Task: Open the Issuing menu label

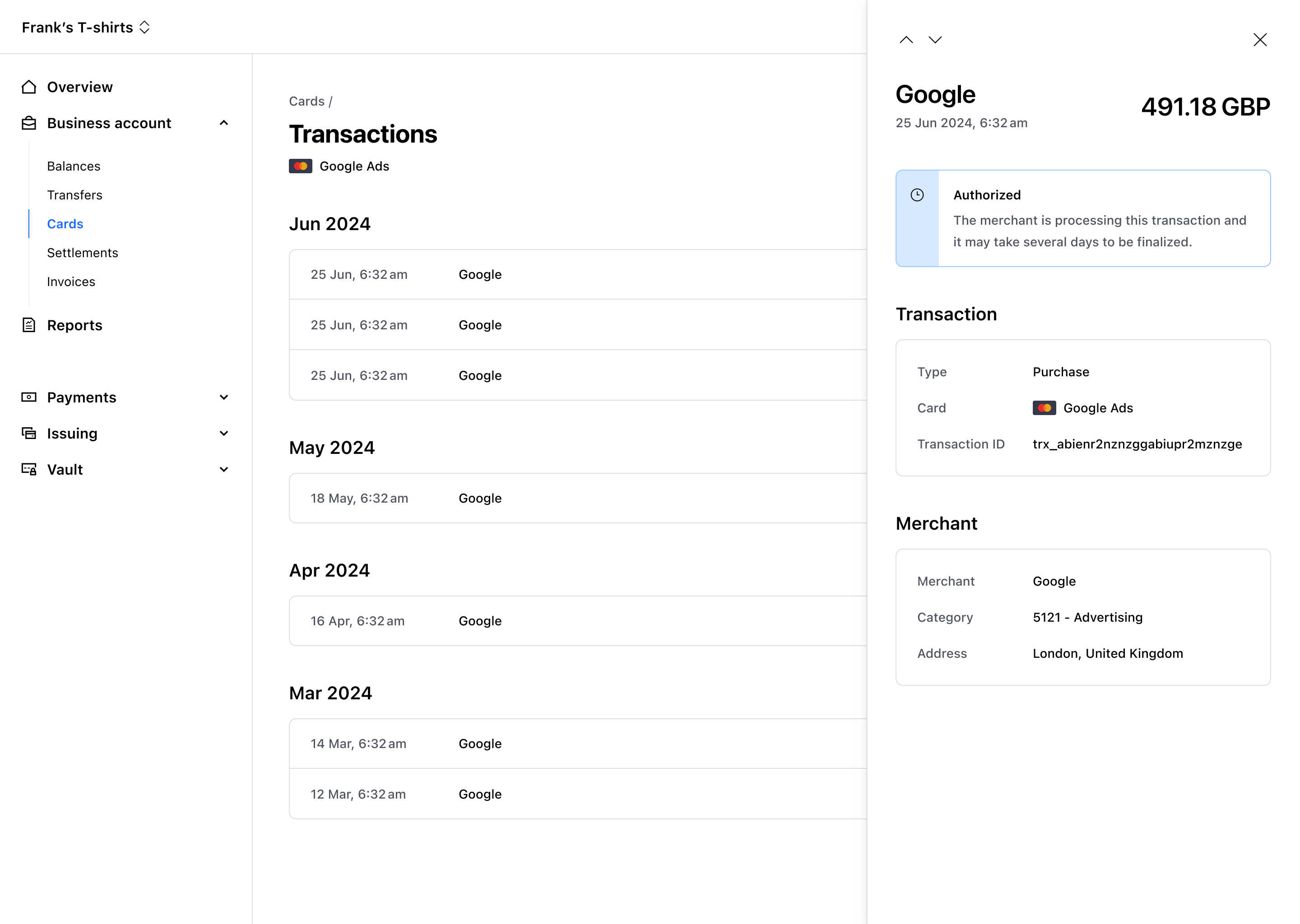Action: pos(72,433)
